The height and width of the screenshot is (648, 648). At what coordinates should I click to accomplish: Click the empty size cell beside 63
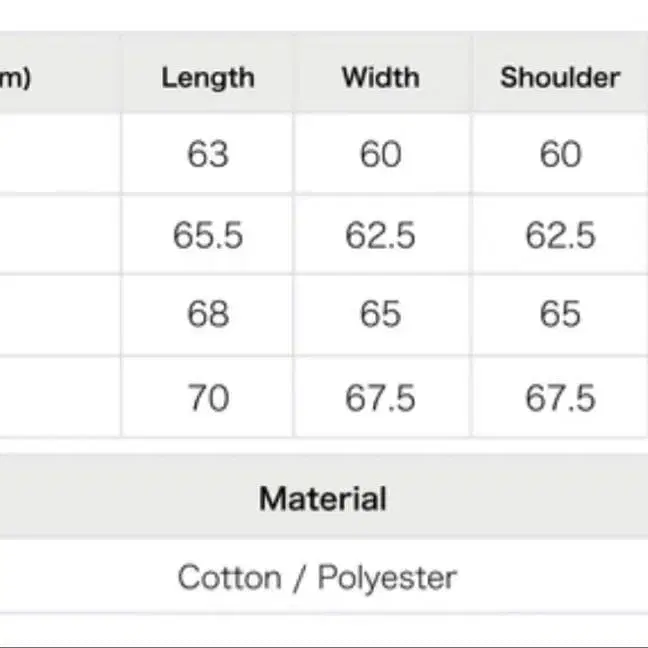click(58, 154)
